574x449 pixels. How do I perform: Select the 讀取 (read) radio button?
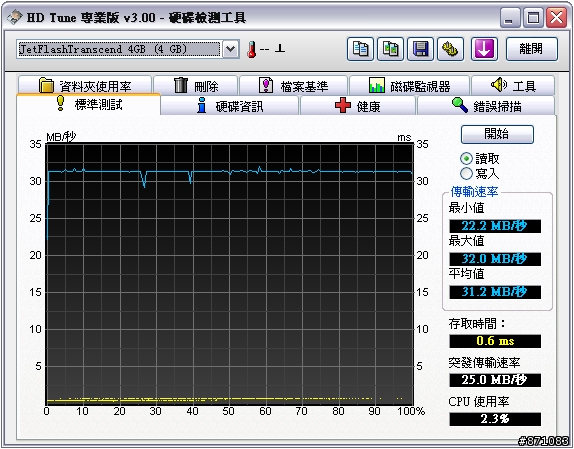(x=466, y=158)
